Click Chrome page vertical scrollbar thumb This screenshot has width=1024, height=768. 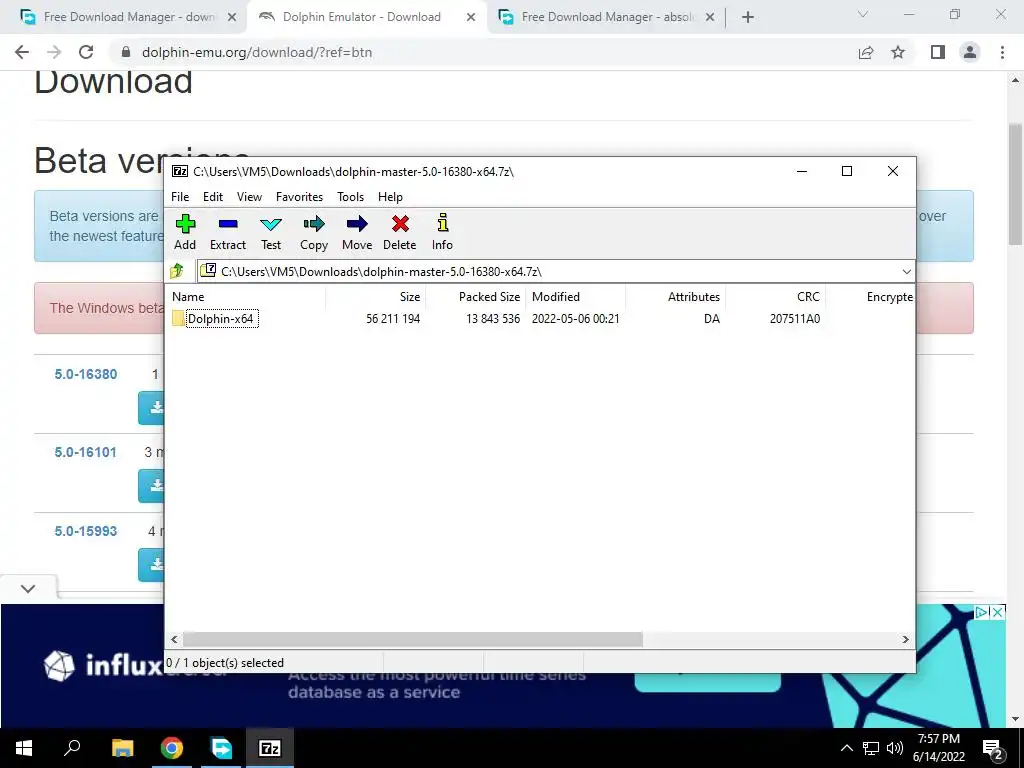point(1016,184)
